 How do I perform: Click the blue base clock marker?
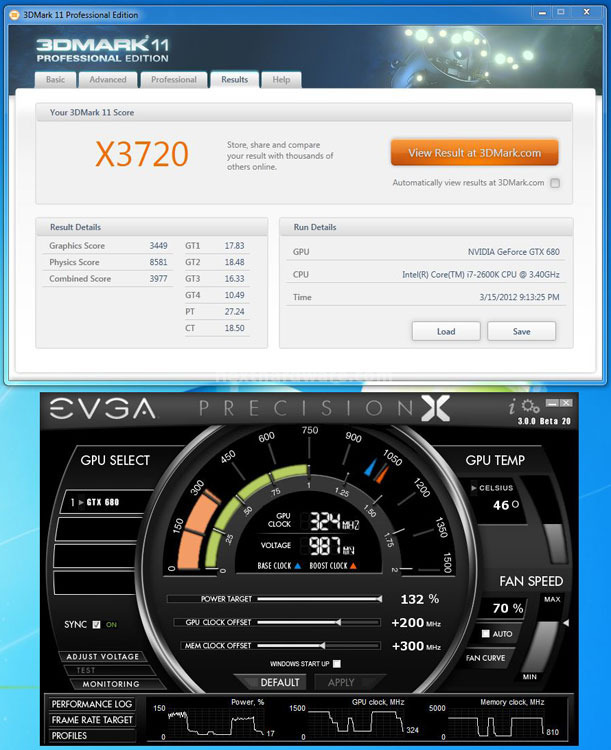[x=370, y=467]
